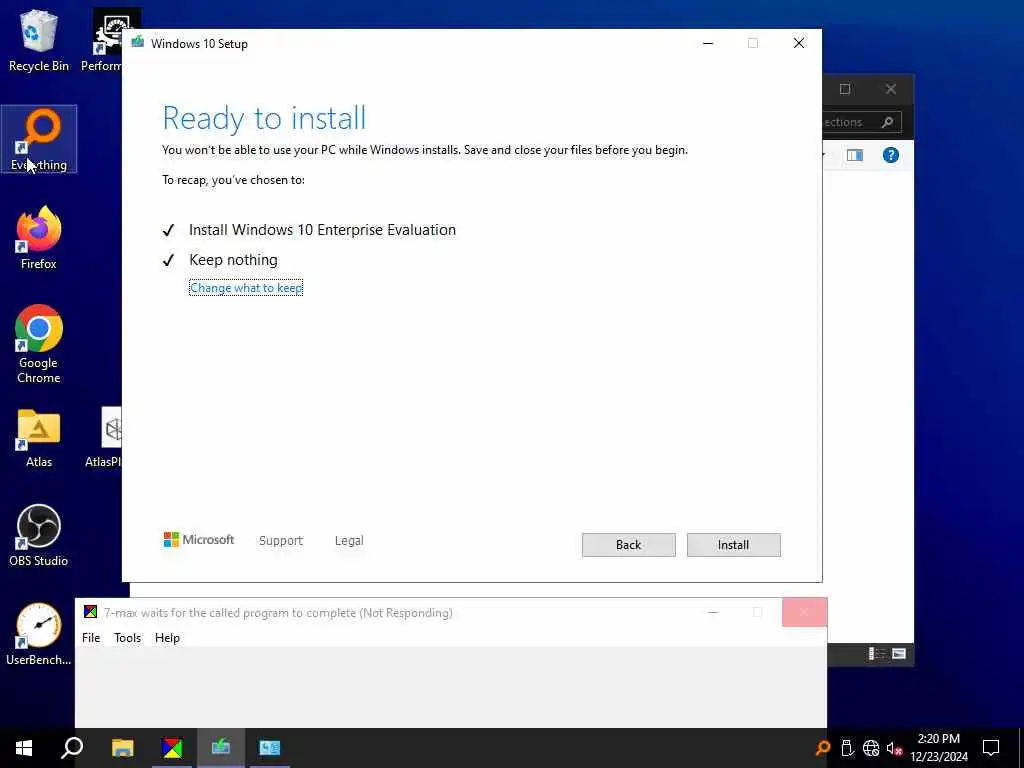This screenshot has height=768, width=1024.
Task: Open taskbar search magnifier
Action: click(72, 748)
